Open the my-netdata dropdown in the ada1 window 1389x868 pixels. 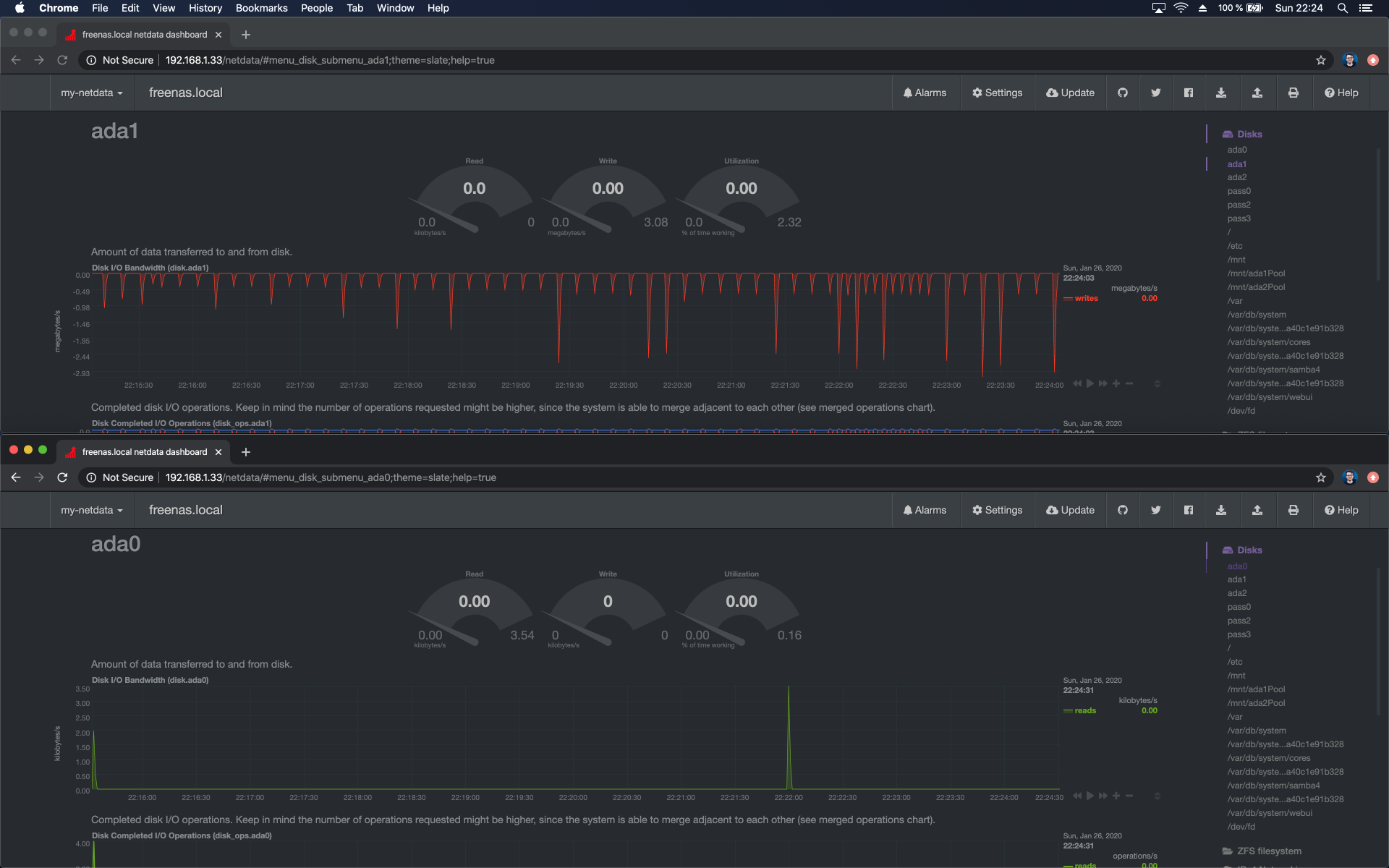[92, 93]
